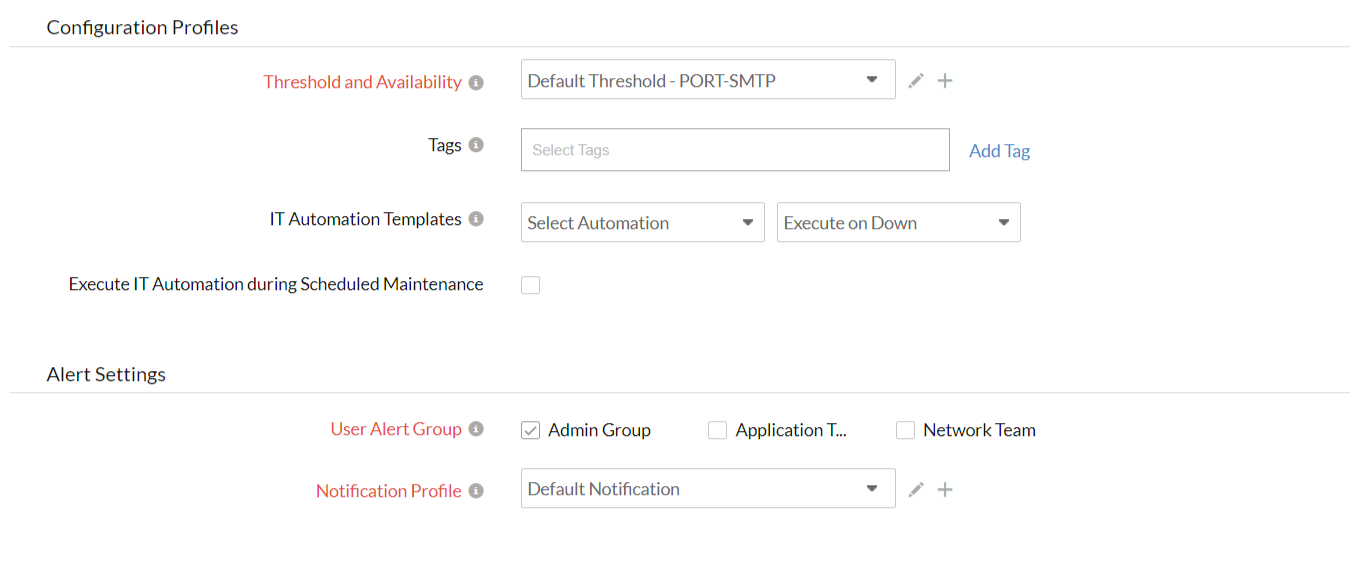Viewport: 1350px width, 562px height.
Task: Show info icon for Notification Profile
Action: pyautogui.click(x=476, y=491)
